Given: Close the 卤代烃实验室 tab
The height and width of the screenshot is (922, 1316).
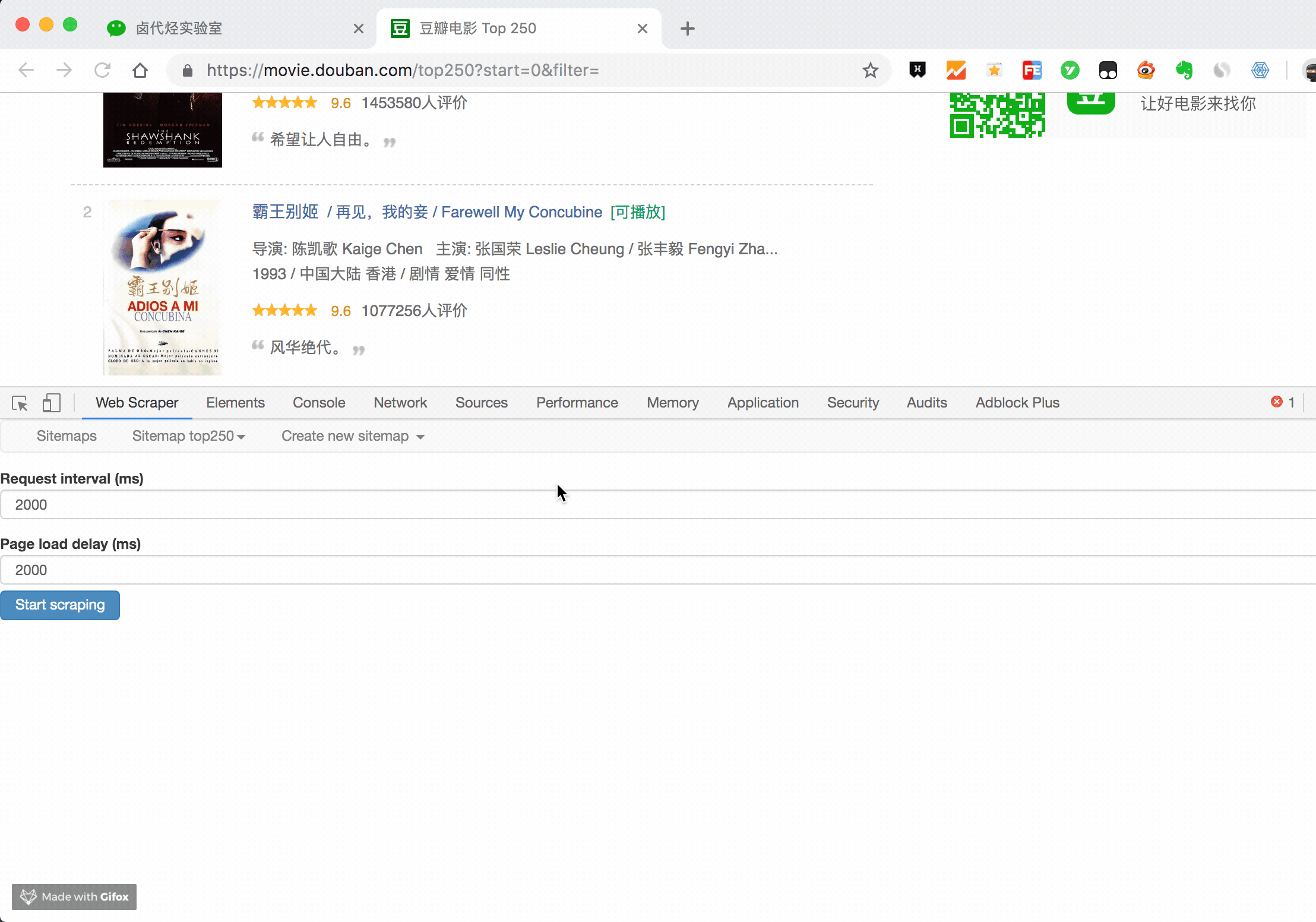Looking at the screenshot, I should pos(359,29).
